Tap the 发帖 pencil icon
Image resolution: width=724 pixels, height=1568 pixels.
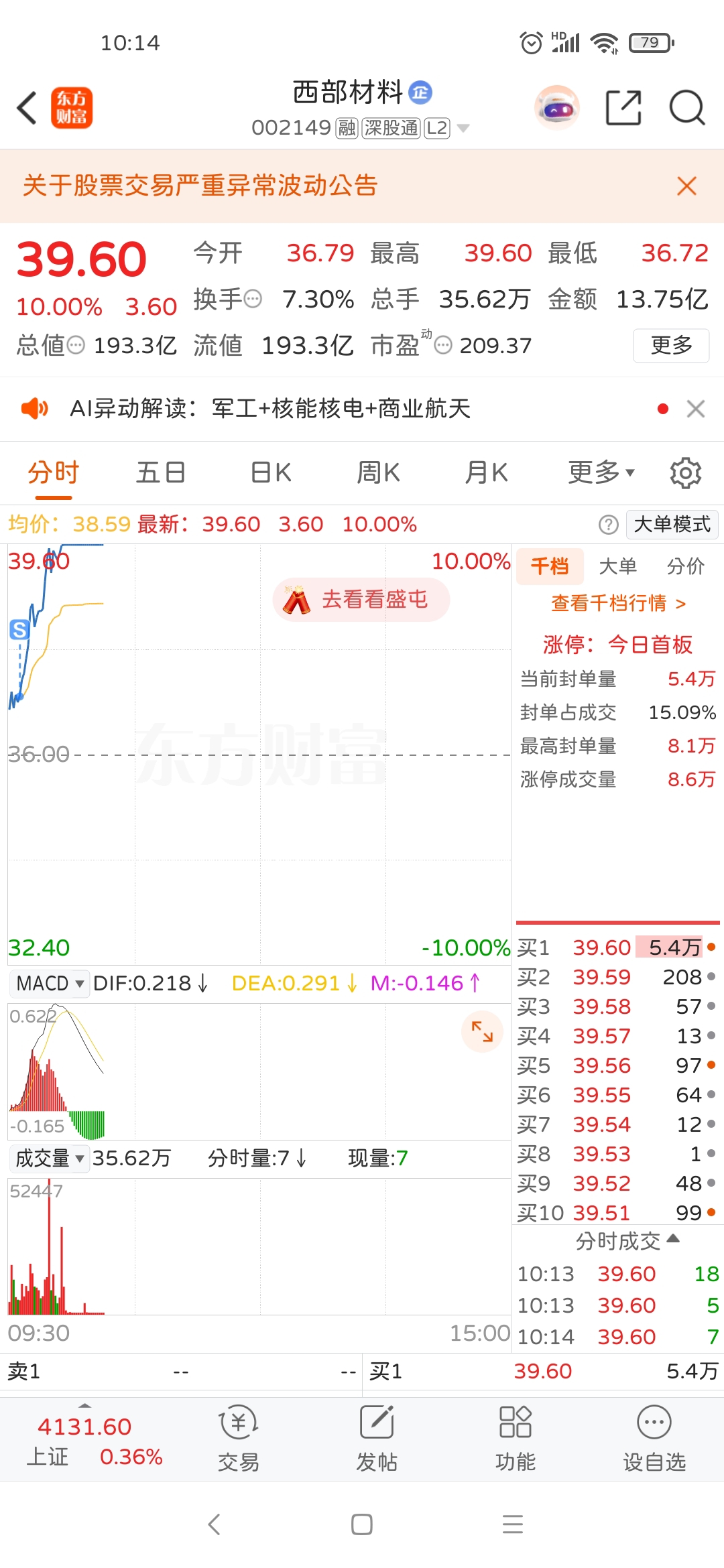pos(377,1422)
